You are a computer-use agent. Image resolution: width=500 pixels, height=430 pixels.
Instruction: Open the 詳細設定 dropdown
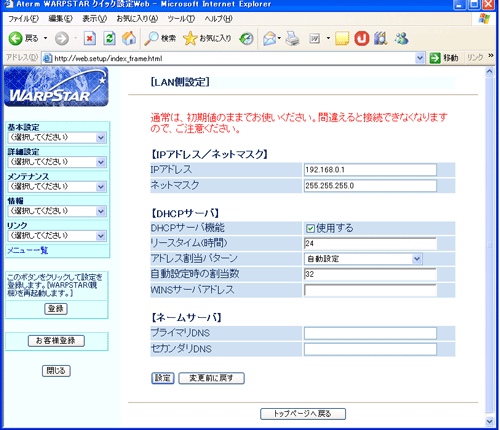tap(56, 162)
